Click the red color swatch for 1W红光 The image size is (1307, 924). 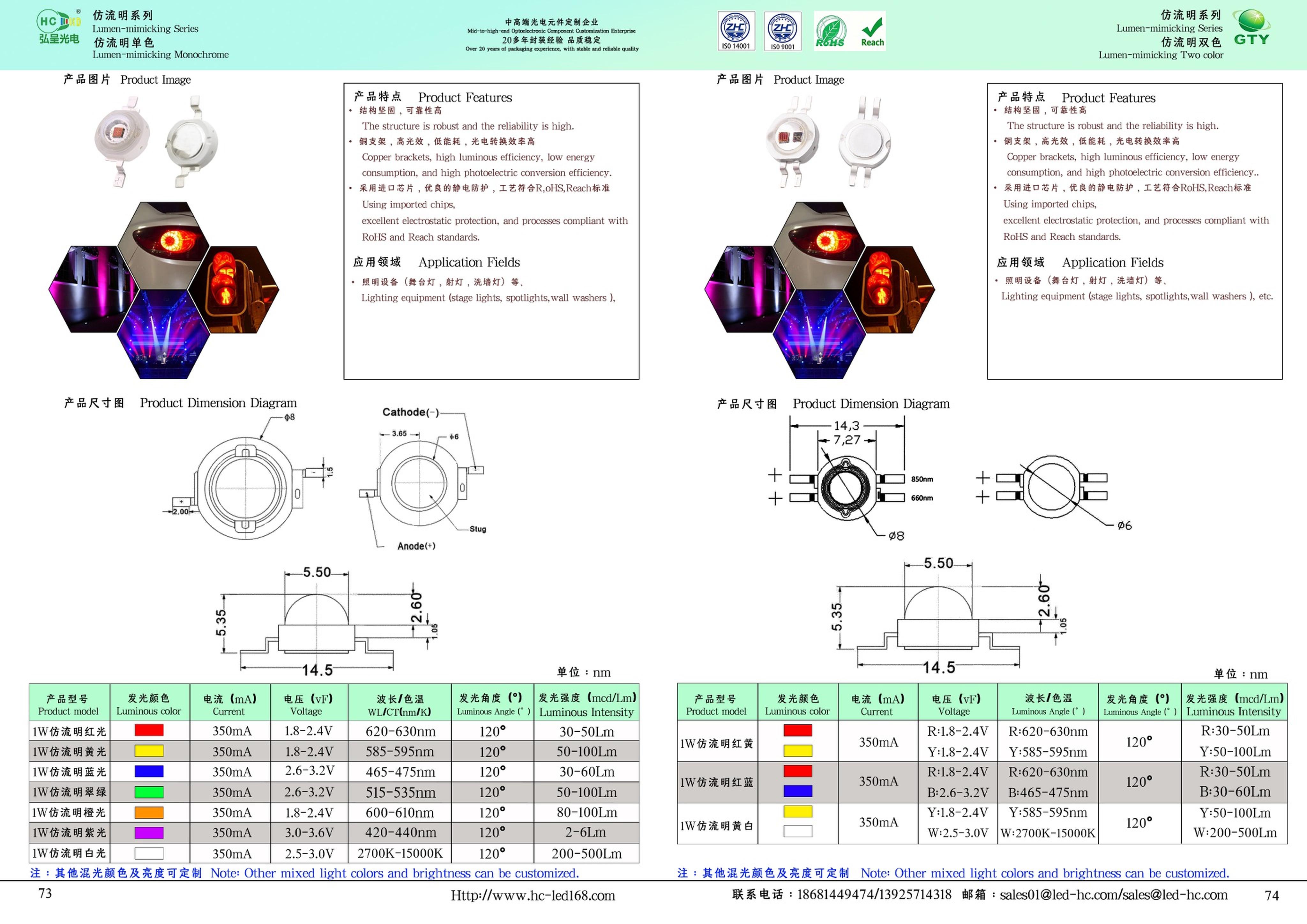pyautogui.click(x=149, y=730)
